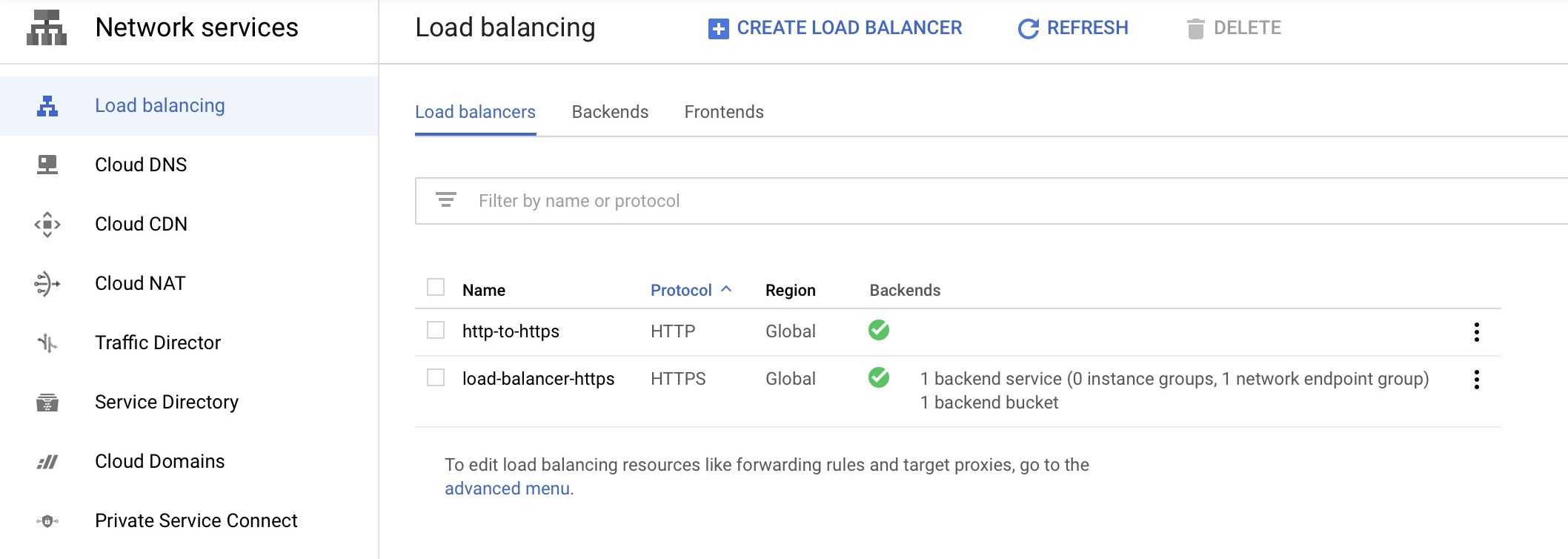Click the circular refresh arrow icon
Viewport: 1568px width, 559px height.
1028,29
